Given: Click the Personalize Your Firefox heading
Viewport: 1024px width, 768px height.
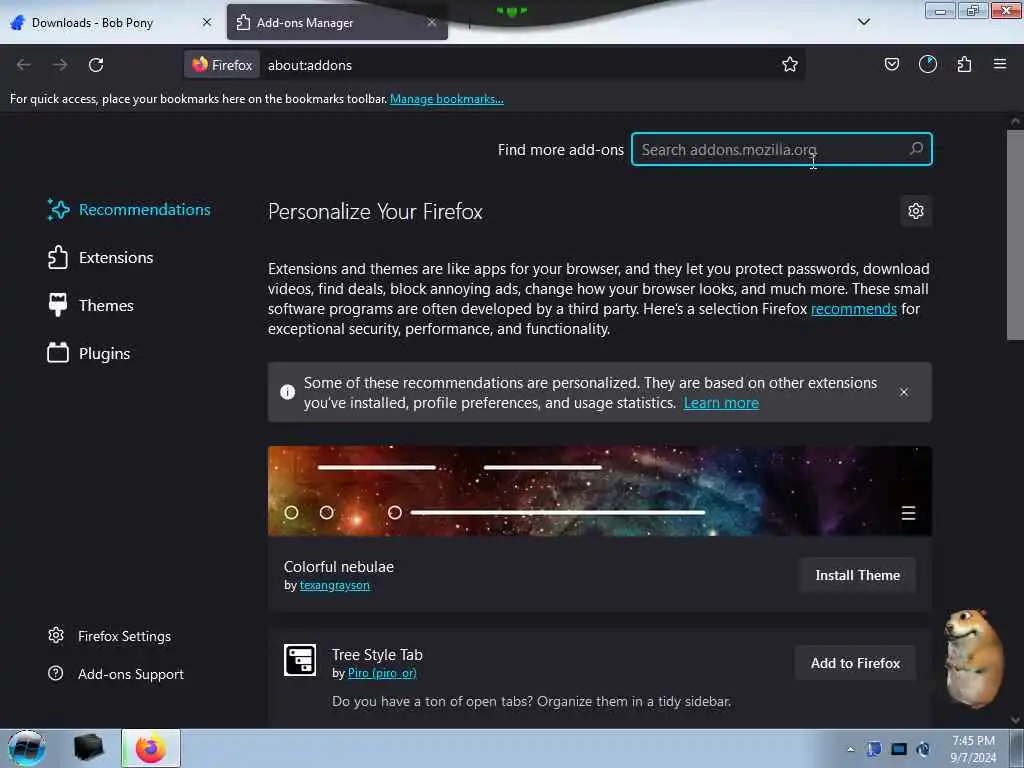Looking at the screenshot, I should (375, 212).
